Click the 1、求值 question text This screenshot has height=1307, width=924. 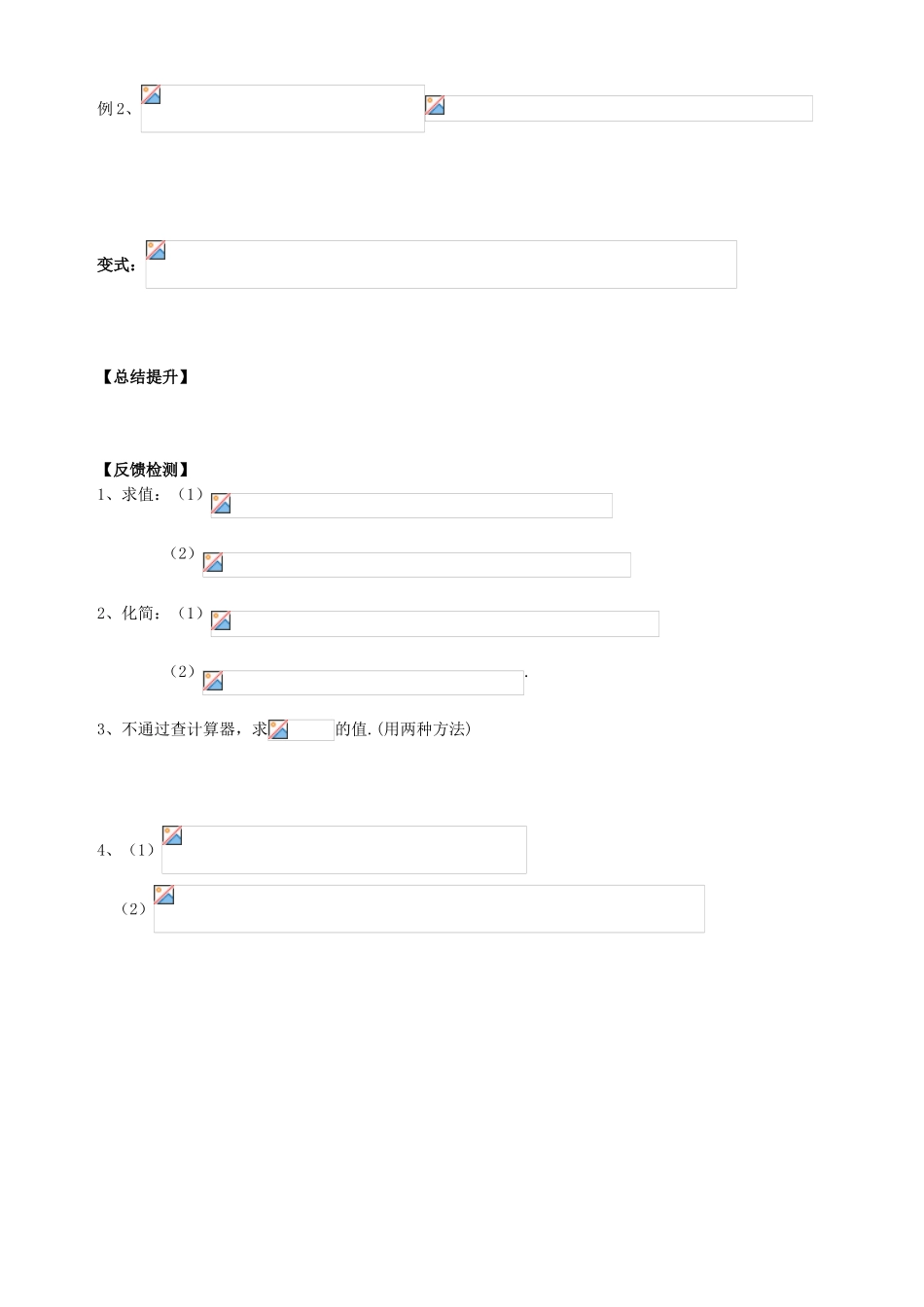pyautogui.click(x=128, y=495)
